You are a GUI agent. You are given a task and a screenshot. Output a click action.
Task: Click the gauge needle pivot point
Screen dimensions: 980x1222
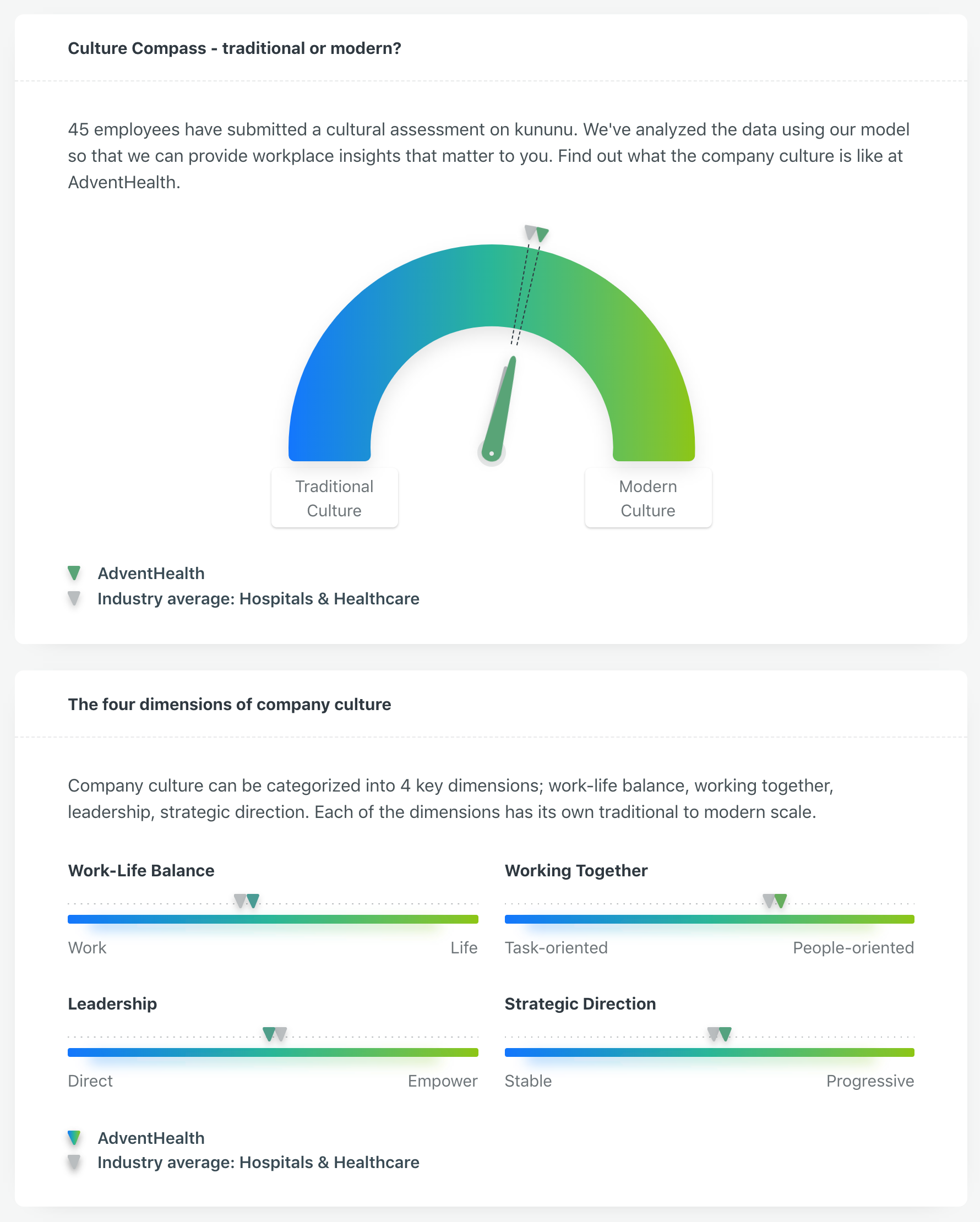tap(492, 454)
